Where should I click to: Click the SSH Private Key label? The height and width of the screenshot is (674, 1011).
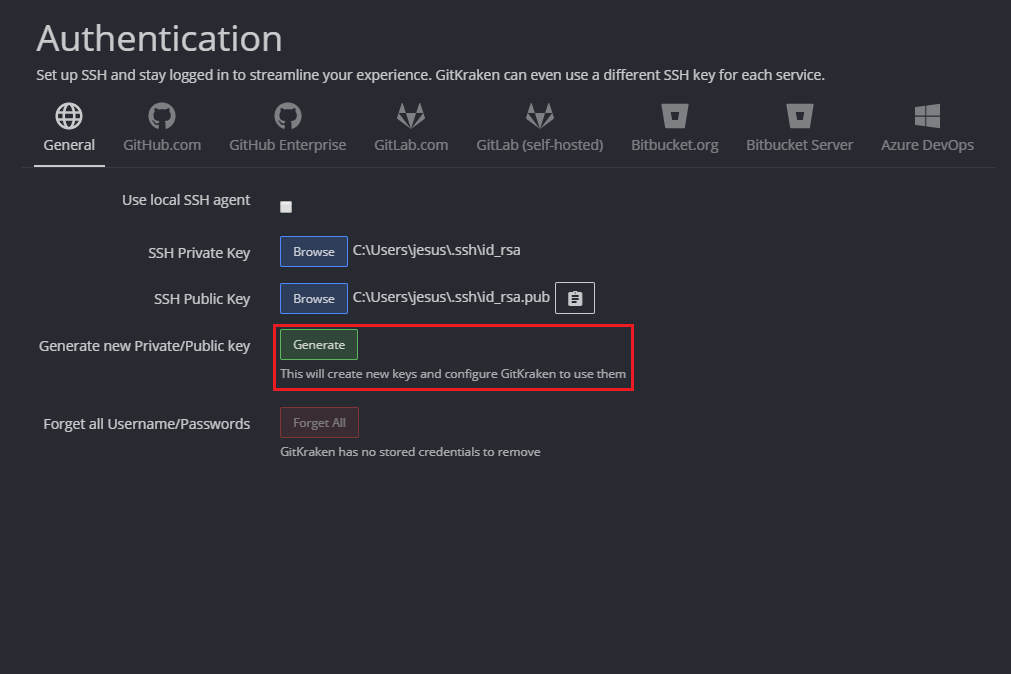(x=199, y=253)
